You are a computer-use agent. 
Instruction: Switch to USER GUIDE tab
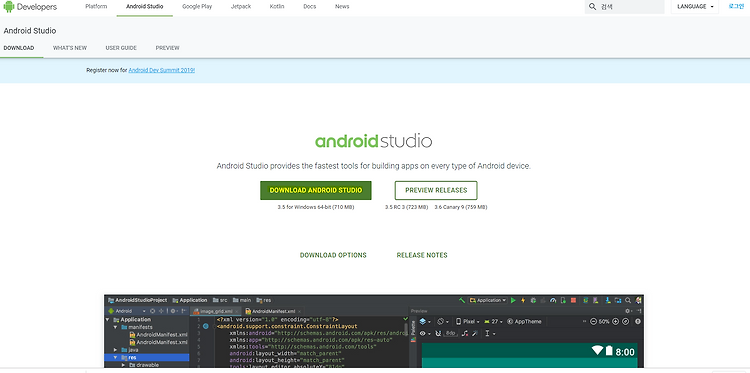click(x=121, y=48)
